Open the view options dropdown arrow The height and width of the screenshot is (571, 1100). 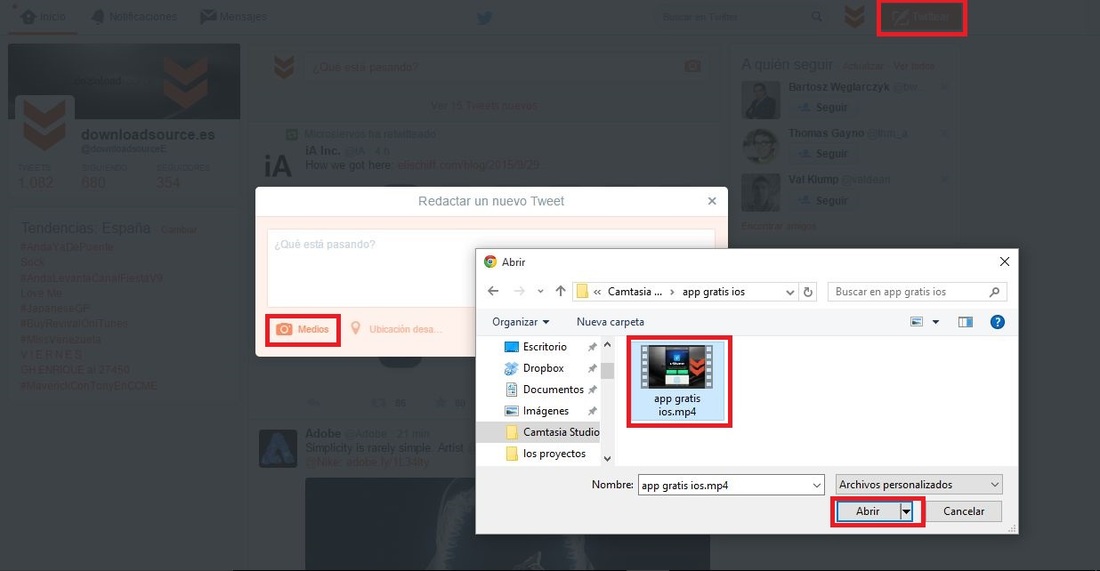[935, 322]
